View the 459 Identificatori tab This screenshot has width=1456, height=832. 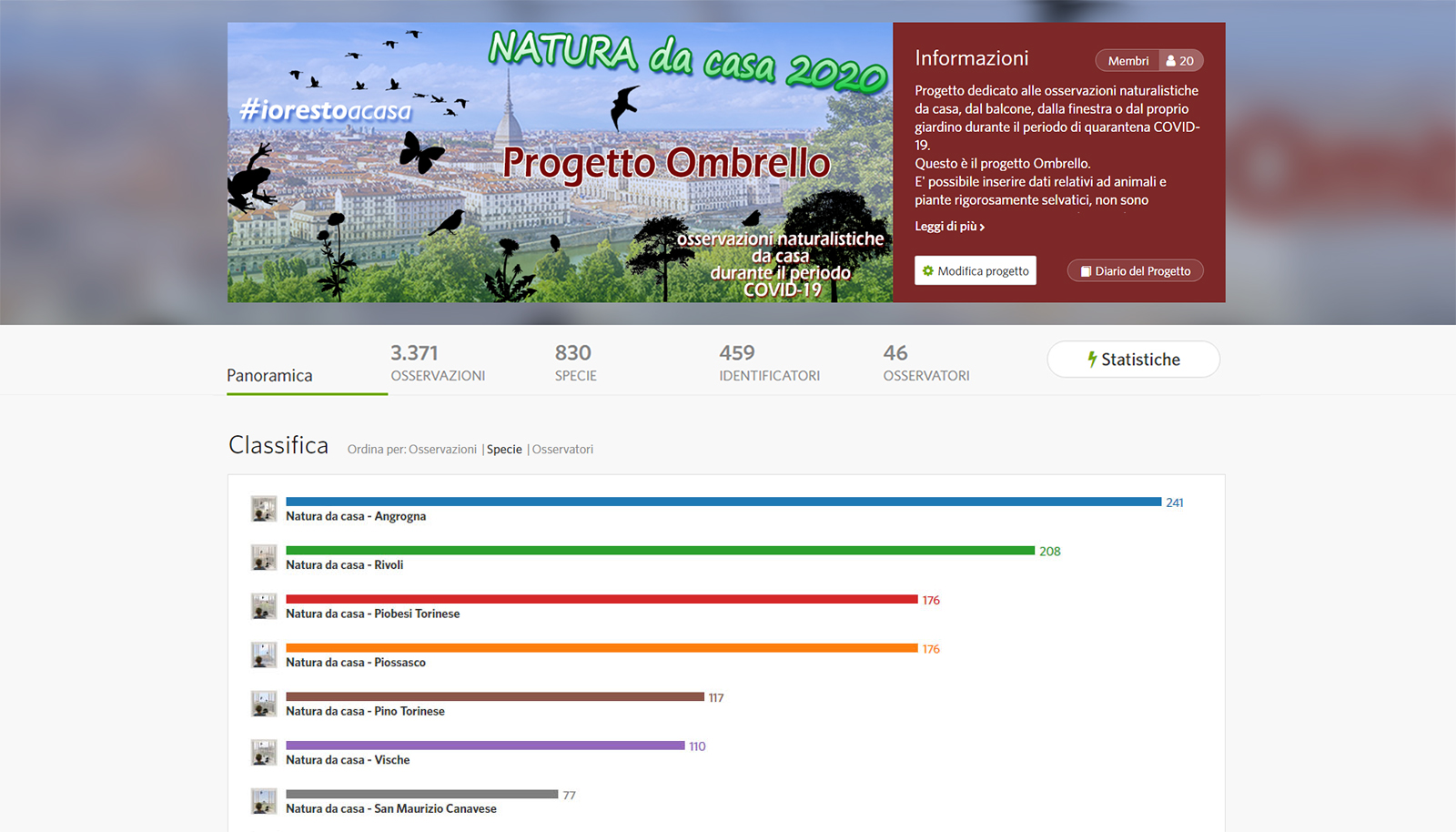pyautogui.click(x=769, y=363)
